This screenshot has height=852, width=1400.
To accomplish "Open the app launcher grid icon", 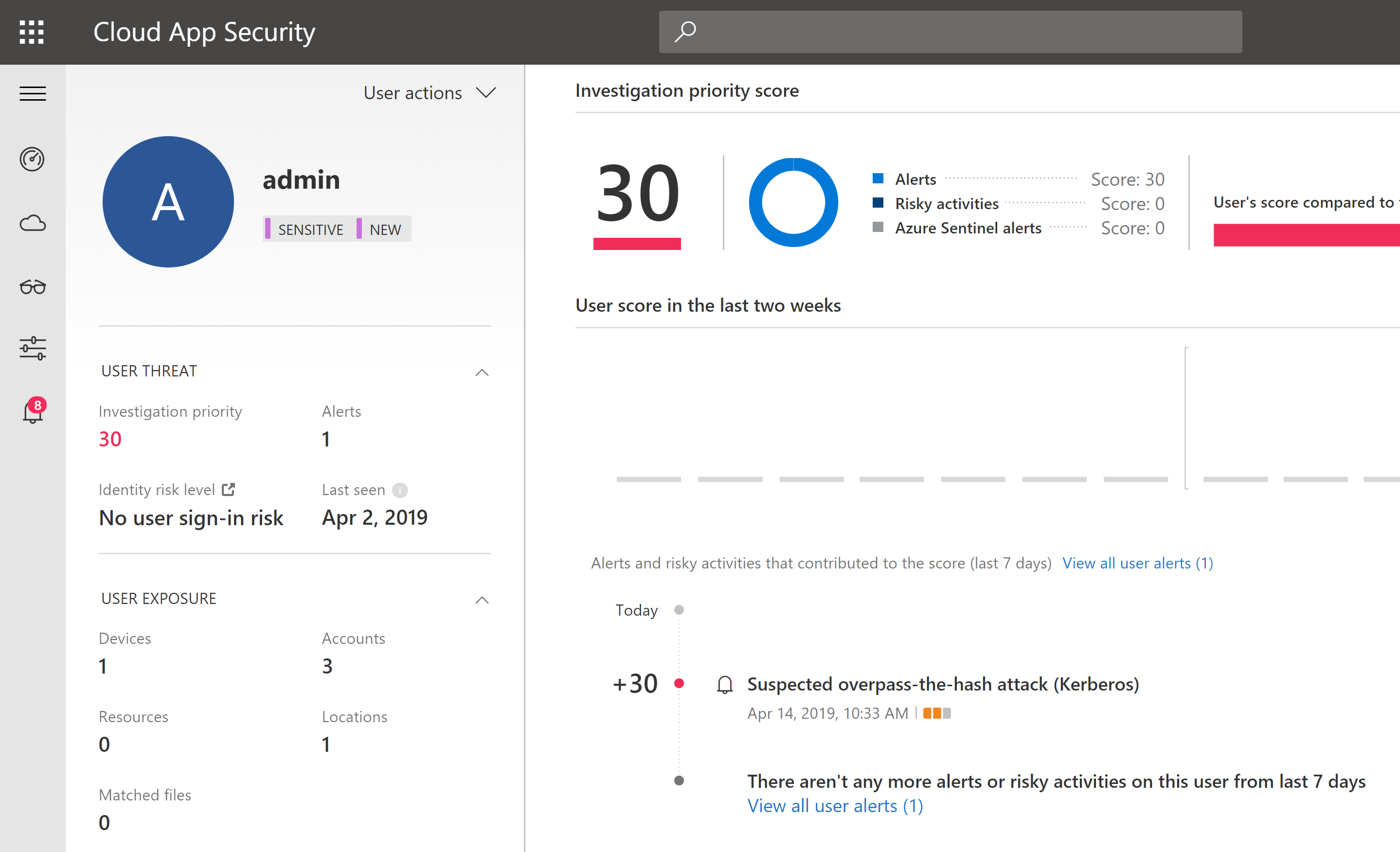I will pyautogui.click(x=32, y=32).
